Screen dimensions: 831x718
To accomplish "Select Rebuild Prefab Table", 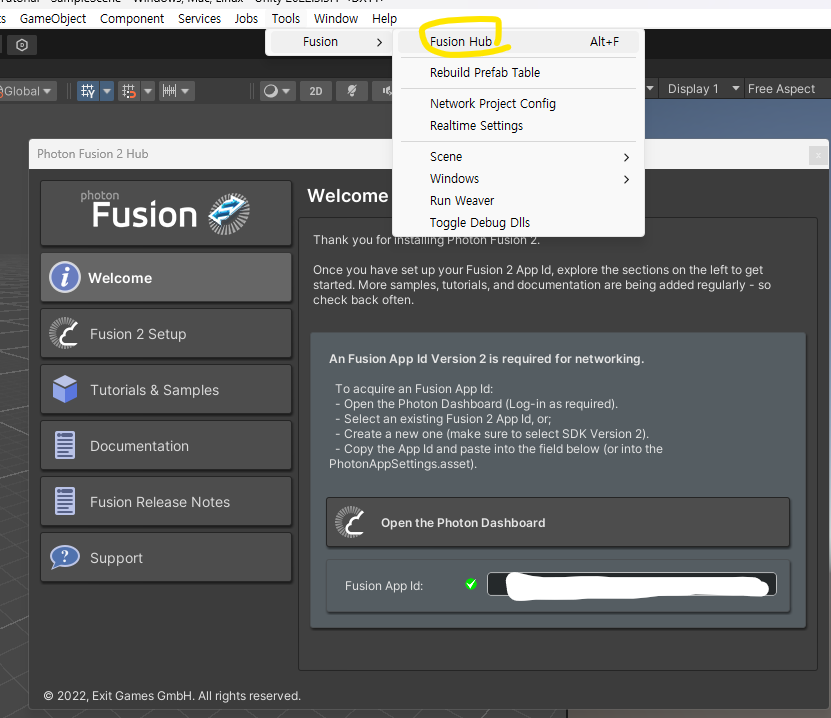I will 518,73.
